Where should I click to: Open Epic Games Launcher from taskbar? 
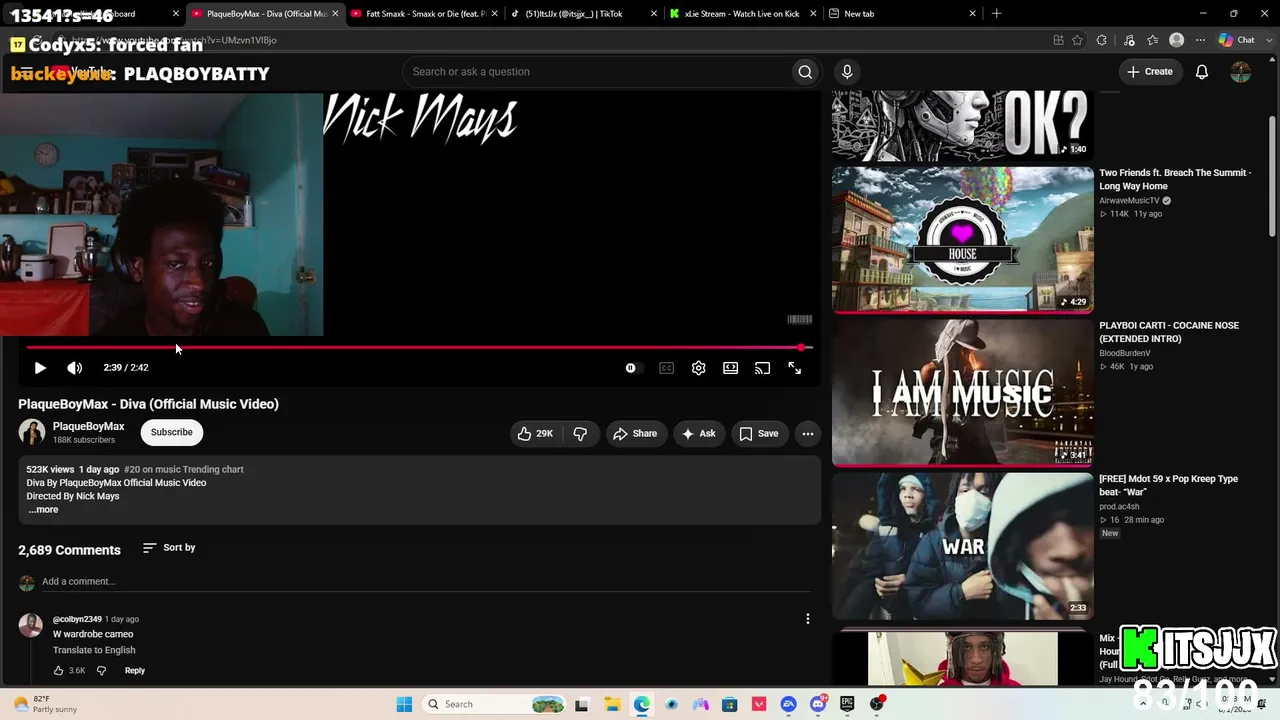pos(847,704)
